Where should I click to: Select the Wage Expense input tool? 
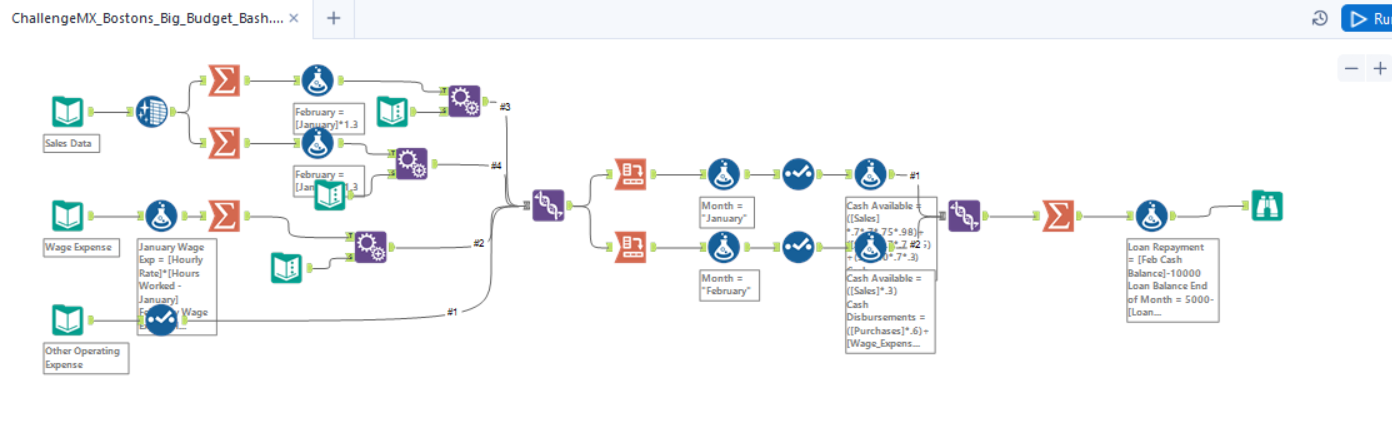[68, 216]
